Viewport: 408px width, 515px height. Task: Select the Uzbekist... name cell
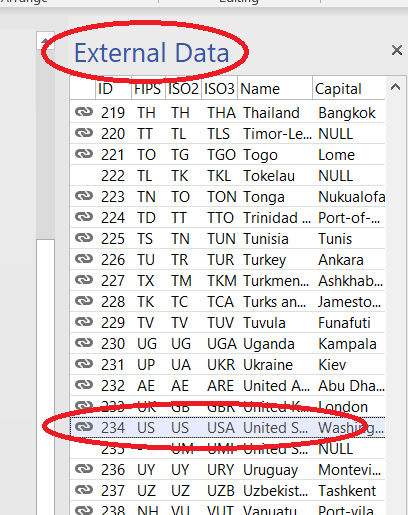click(x=275, y=491)
